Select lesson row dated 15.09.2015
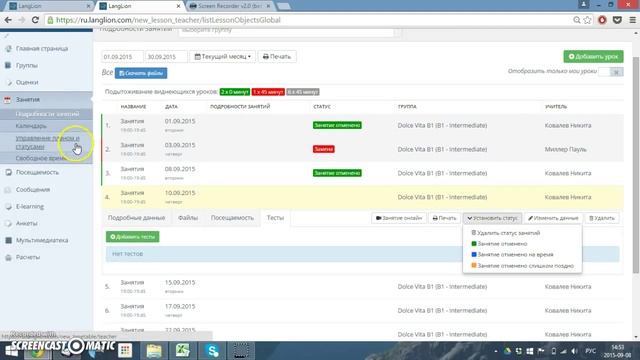Image resolution: width=640 pixels, height=360 pixels. (362, 287)
